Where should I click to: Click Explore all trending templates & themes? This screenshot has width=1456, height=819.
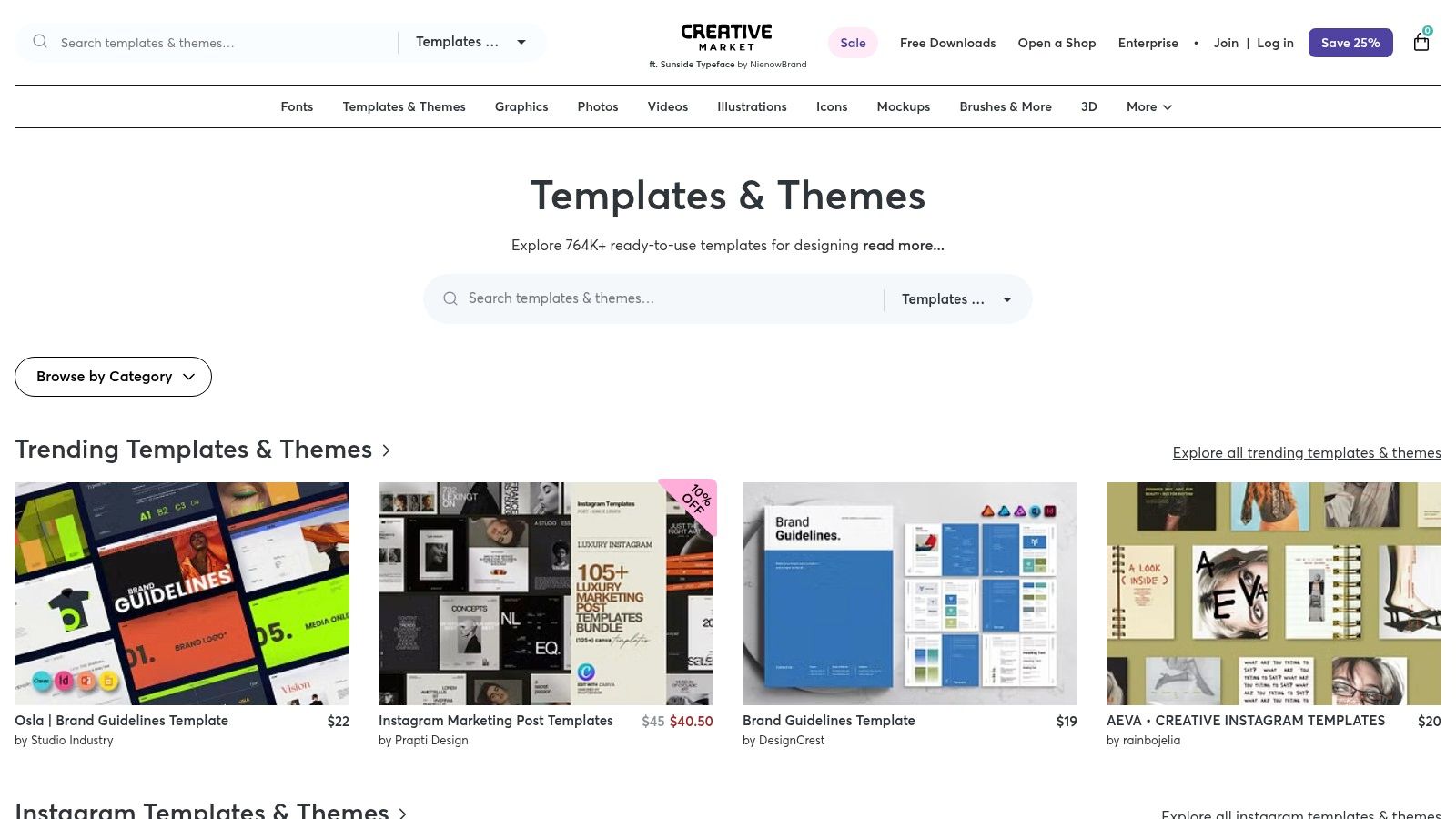[x=1307, y=452]
